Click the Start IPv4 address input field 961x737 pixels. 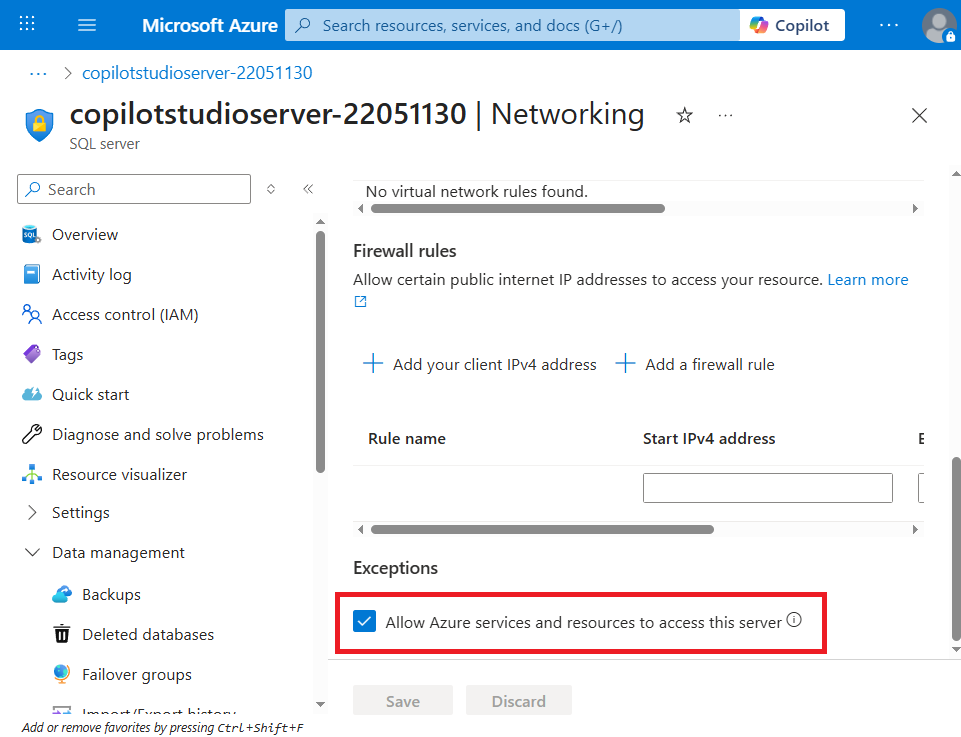[767, 488]
